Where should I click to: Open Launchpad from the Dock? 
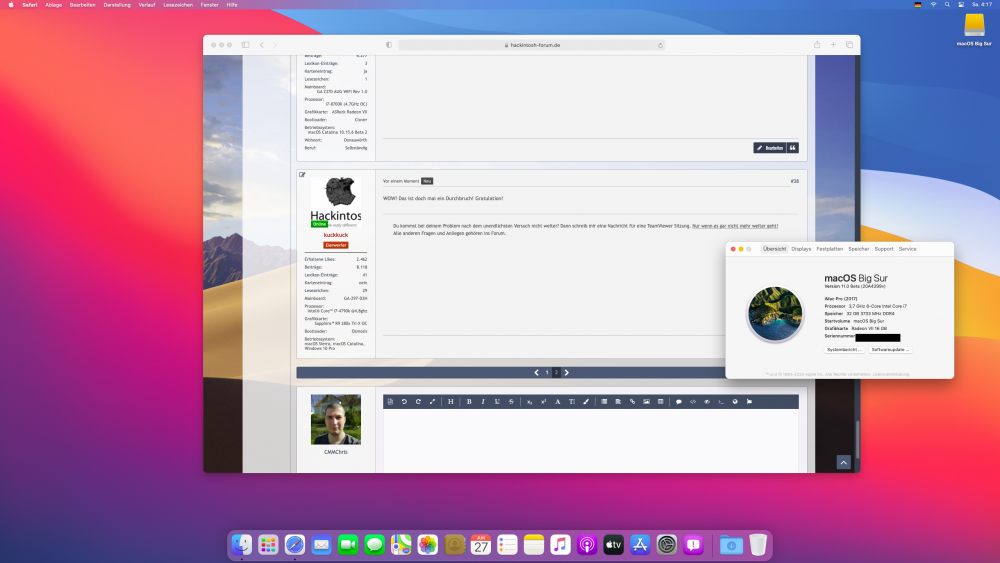tap(268, 545)
